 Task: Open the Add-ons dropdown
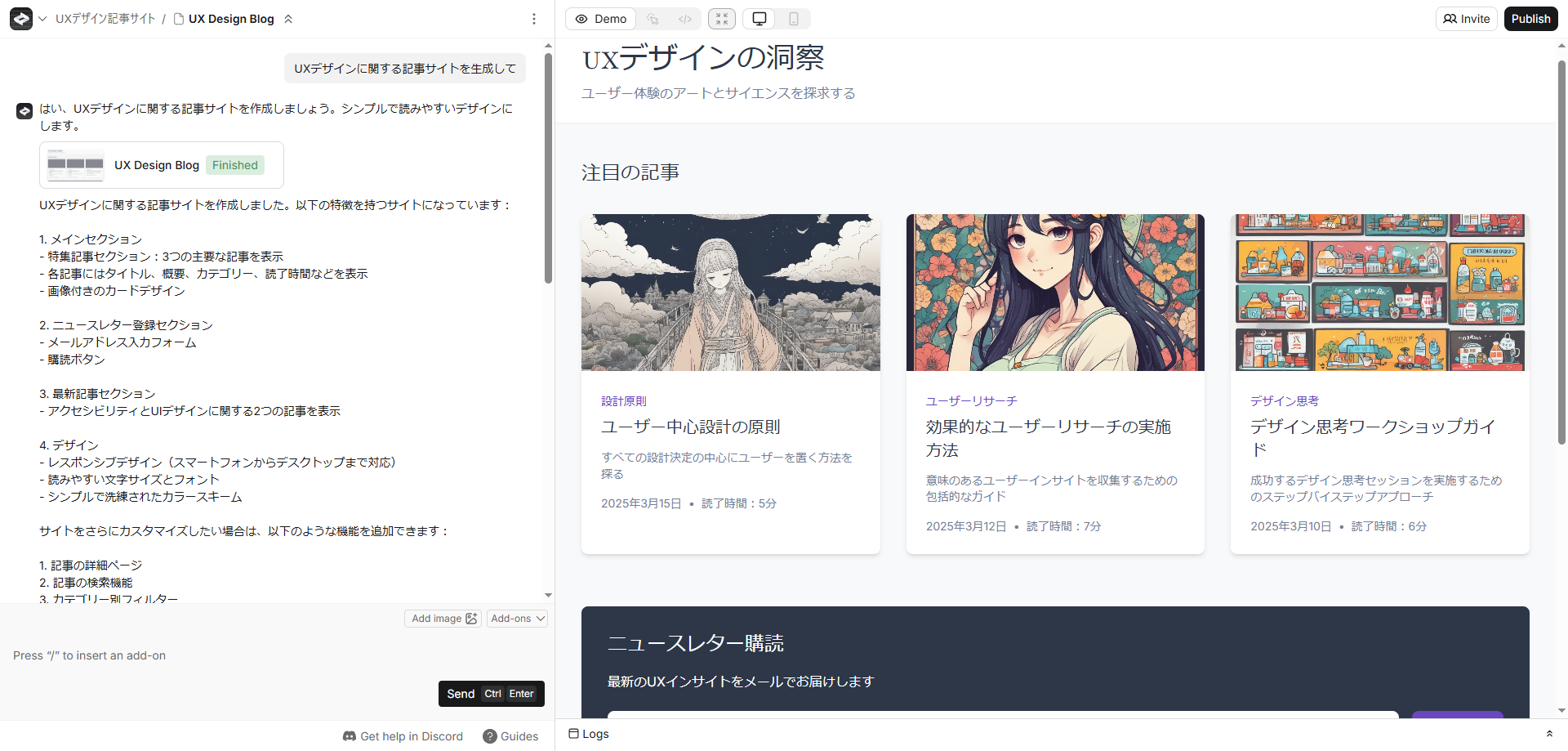(517, 619)
